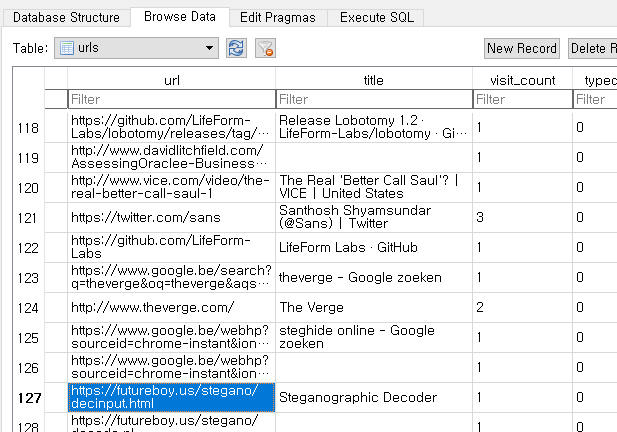The height and width of the screenshot is (432, 617).
Task: Select the github.com/LifeForm-Labs url in row 122
Action: pyautogui.click(x=172, y=247)
